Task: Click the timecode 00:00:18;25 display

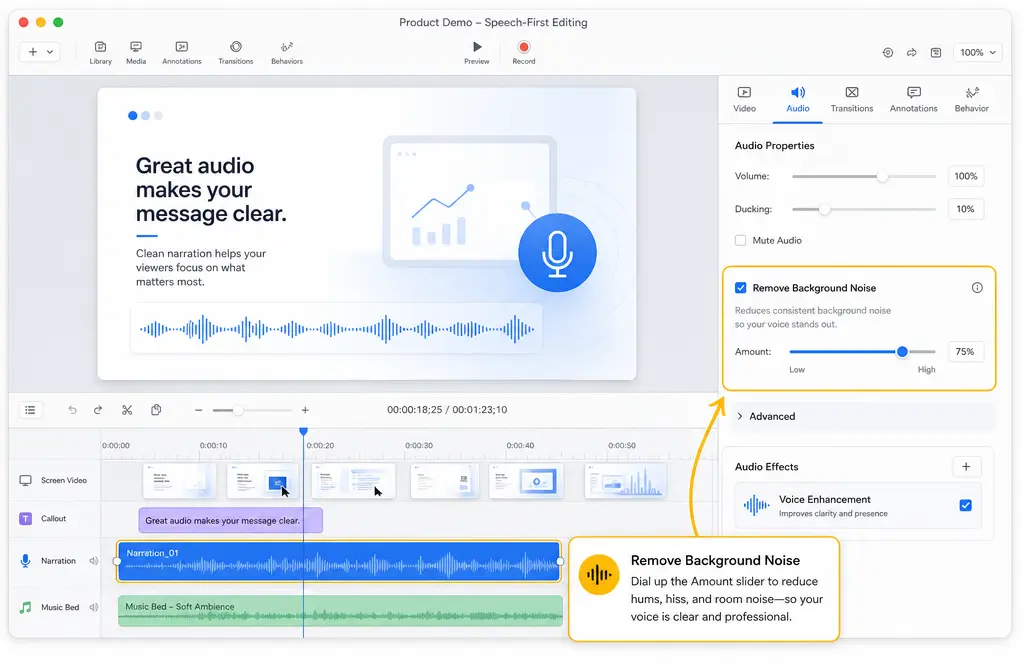Action: tap(414, 410)
